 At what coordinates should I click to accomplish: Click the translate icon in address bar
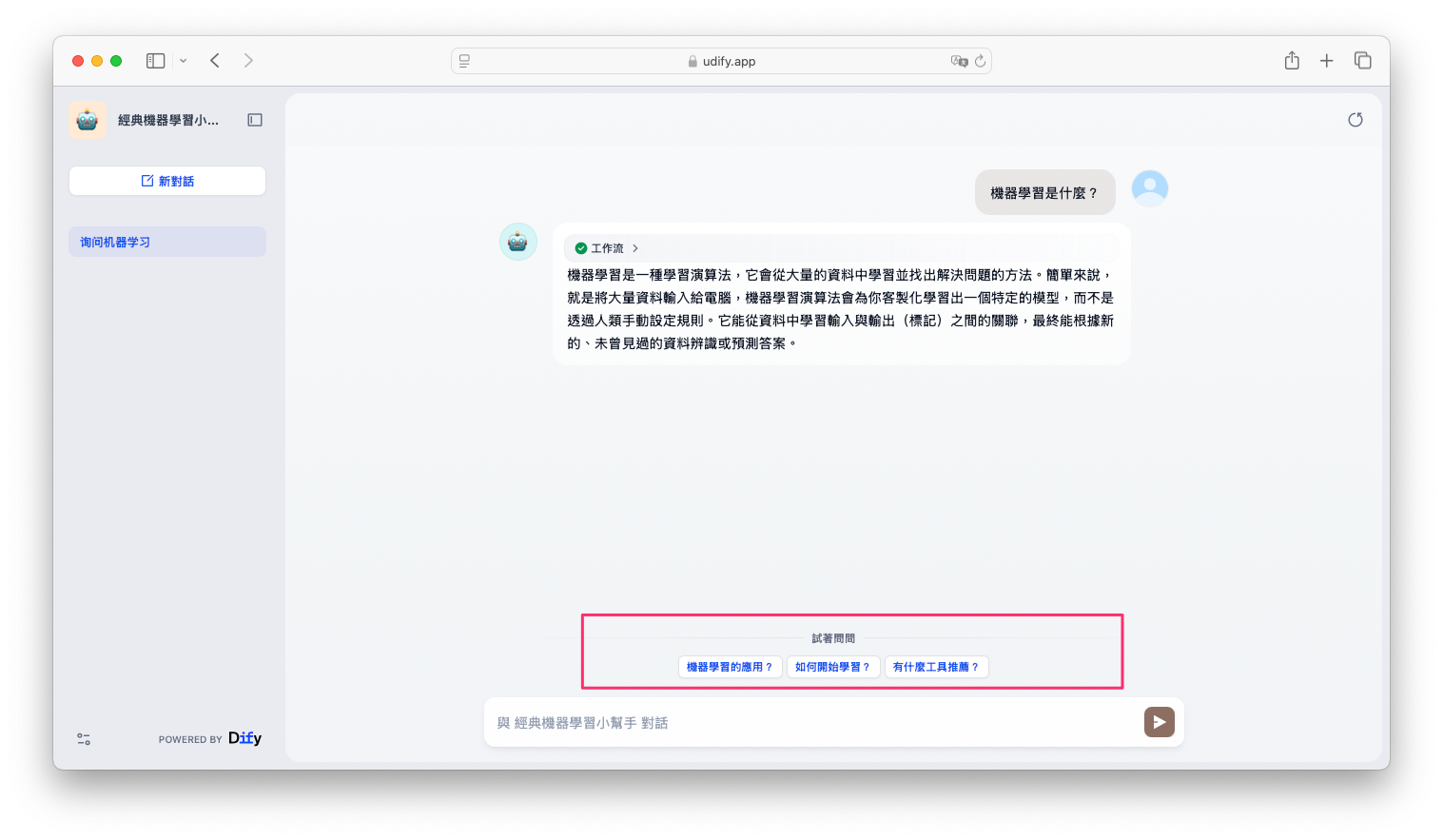click(x=959, y=61)
